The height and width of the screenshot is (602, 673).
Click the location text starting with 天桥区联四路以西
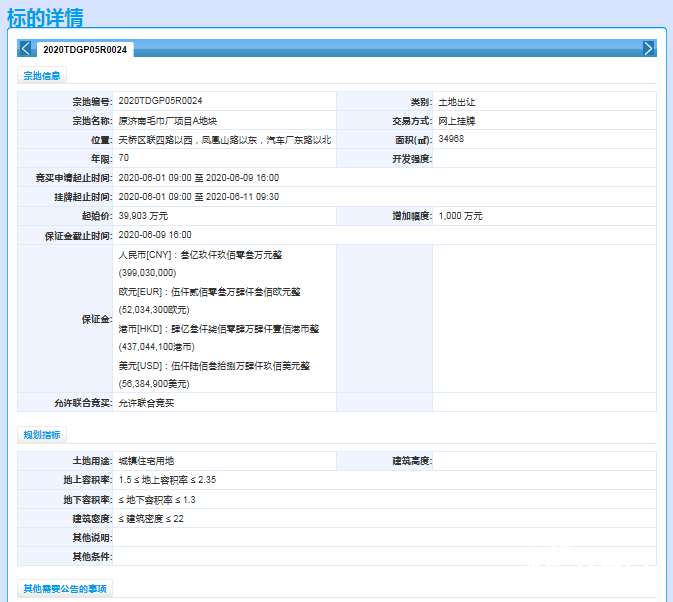coord(224,140)
